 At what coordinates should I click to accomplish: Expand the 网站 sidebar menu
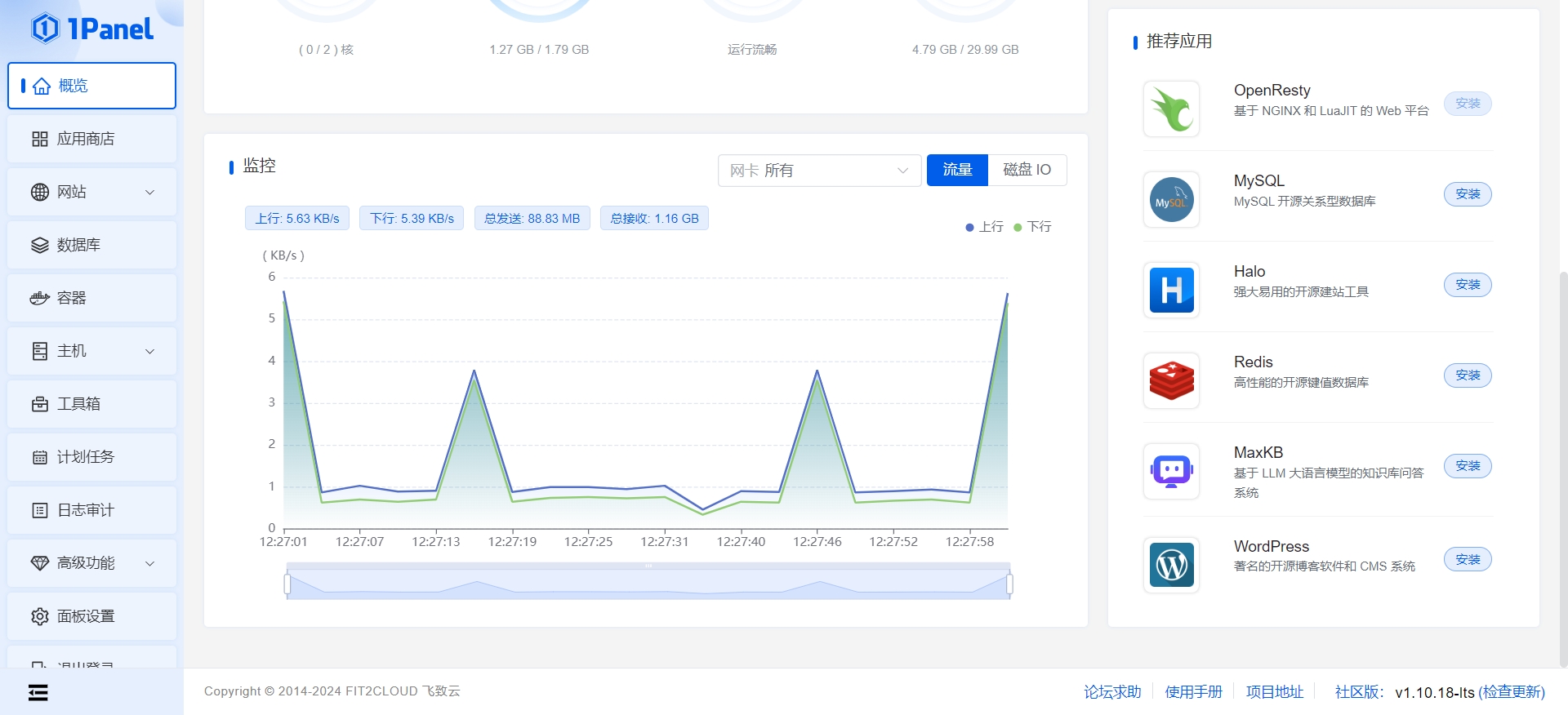pyautogui.click(x=91, y=192)
